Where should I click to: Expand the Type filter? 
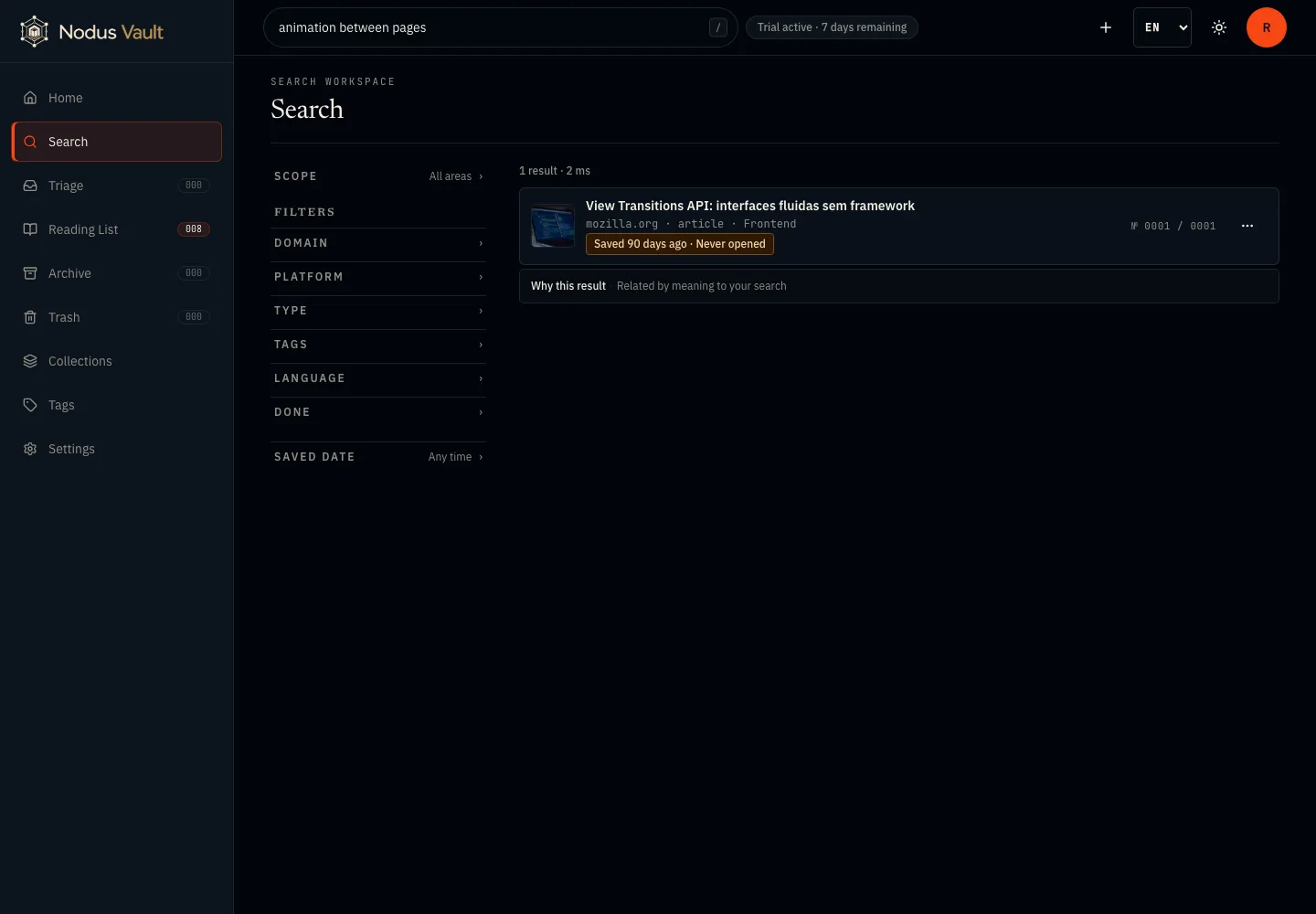pyautogui.click(x=378, y=311)
